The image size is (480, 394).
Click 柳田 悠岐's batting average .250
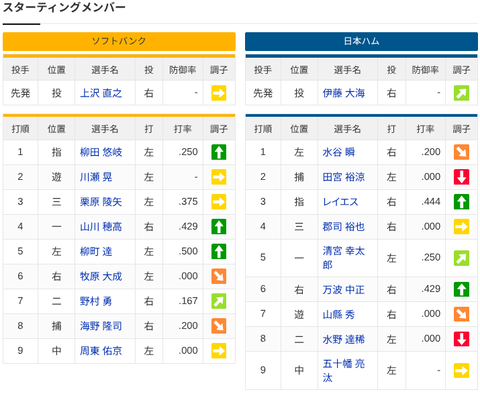(x=188, y=152)
